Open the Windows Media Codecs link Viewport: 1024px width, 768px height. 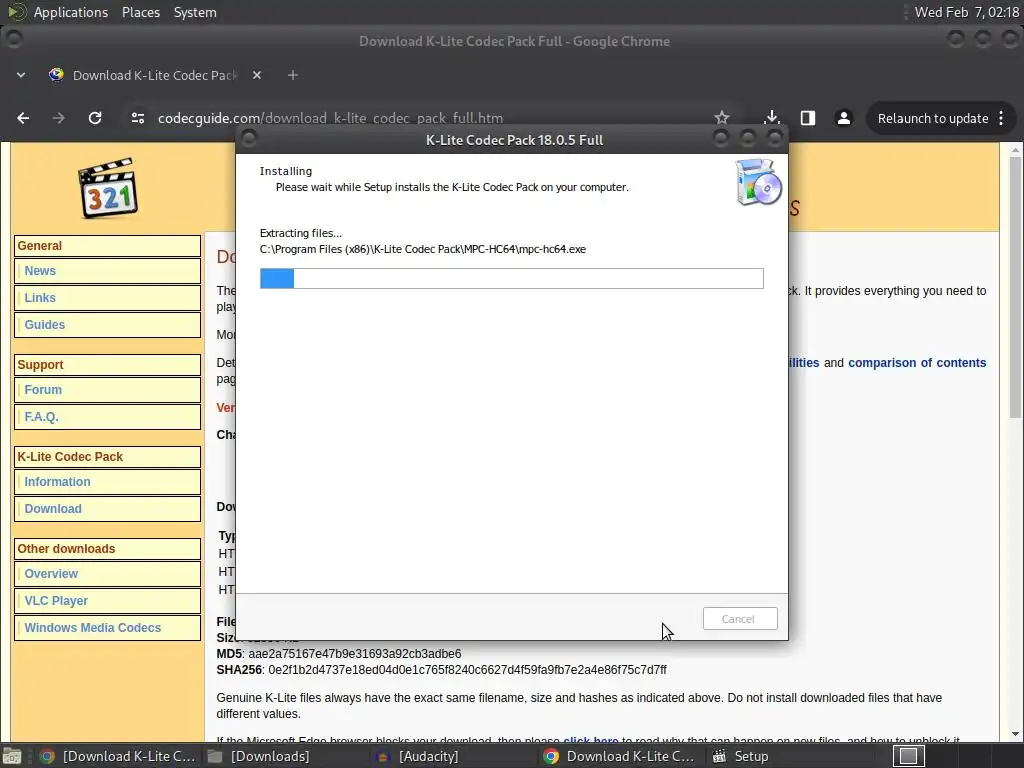[x=93, y=628]
